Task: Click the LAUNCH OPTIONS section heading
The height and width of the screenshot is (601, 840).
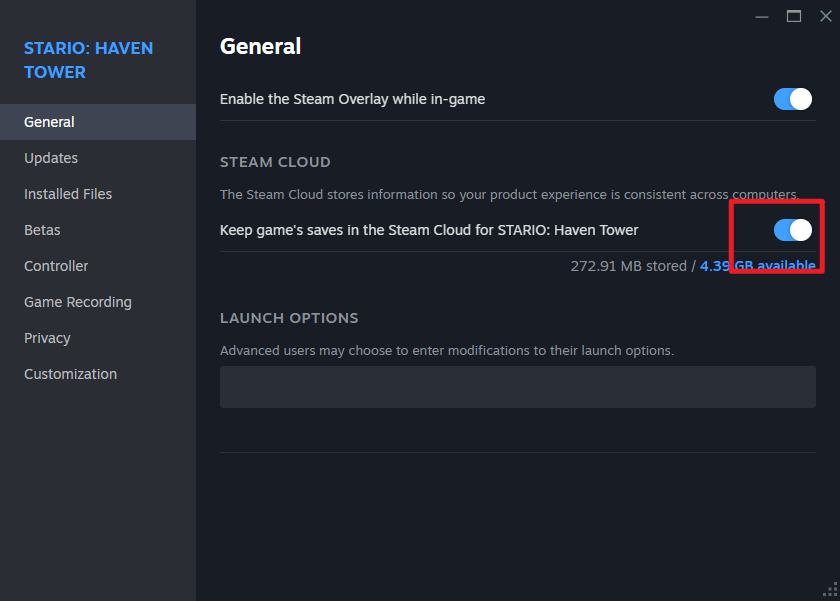Action: pyautogui.click(x=289, y=318)
